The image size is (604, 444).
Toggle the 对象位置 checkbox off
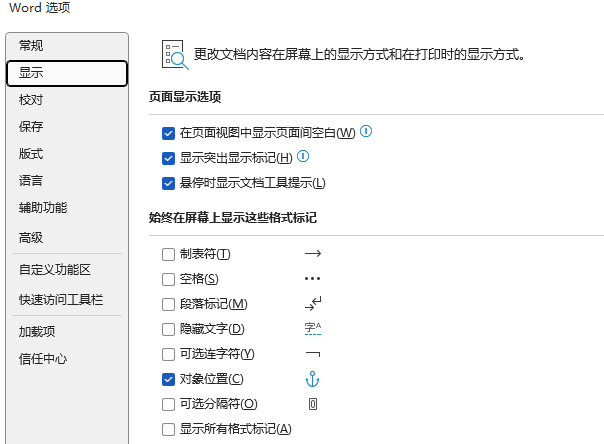[168, 379]
